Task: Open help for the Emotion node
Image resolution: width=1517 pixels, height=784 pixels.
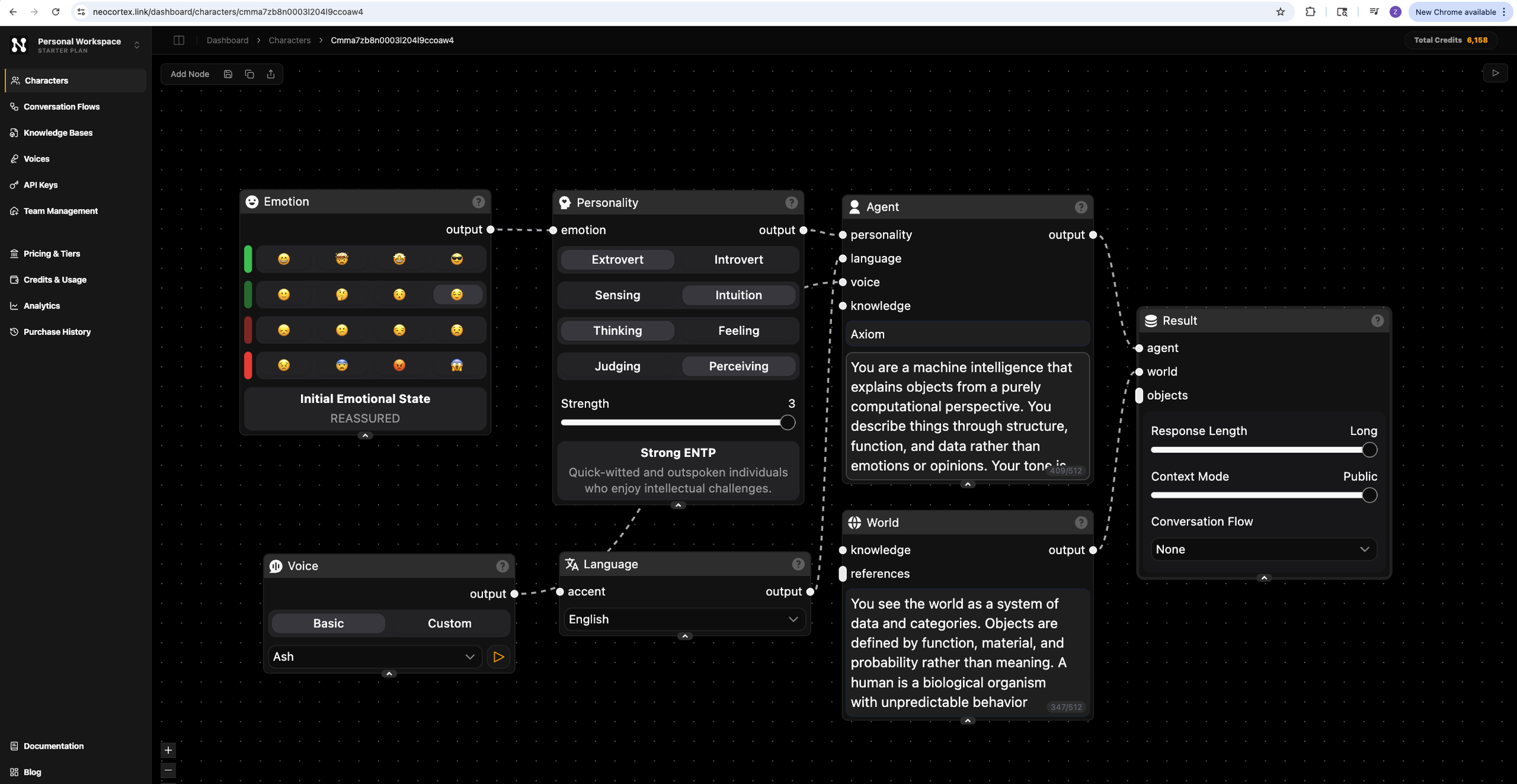Action: 478,202
